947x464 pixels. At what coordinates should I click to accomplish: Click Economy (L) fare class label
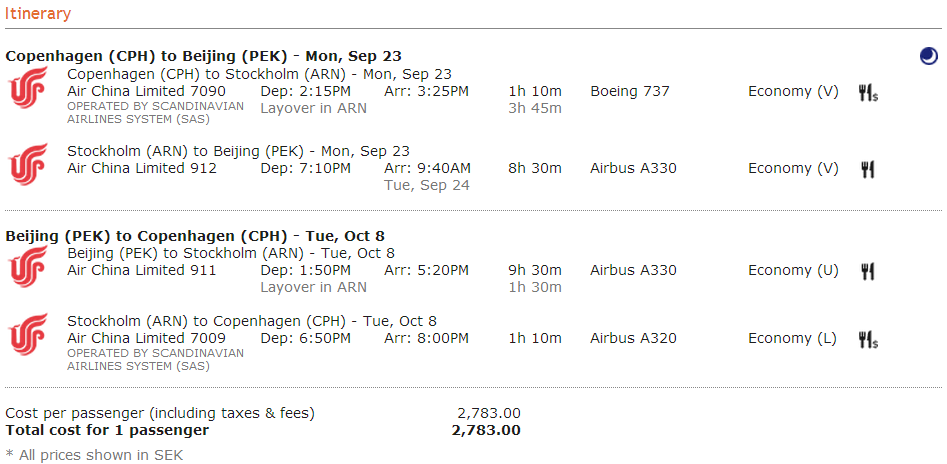click(792, 338)
